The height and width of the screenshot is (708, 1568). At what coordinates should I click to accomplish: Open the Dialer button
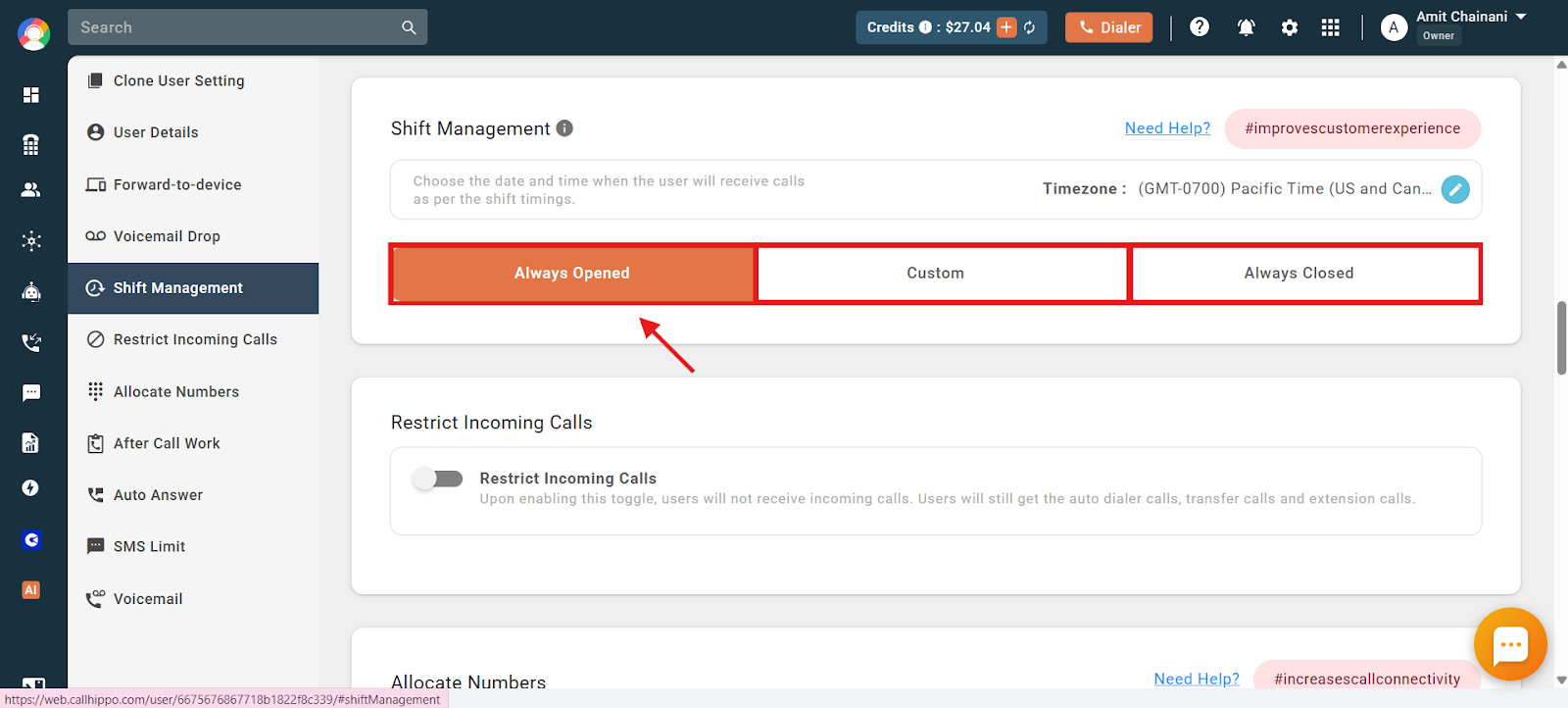click(1109, 27)
